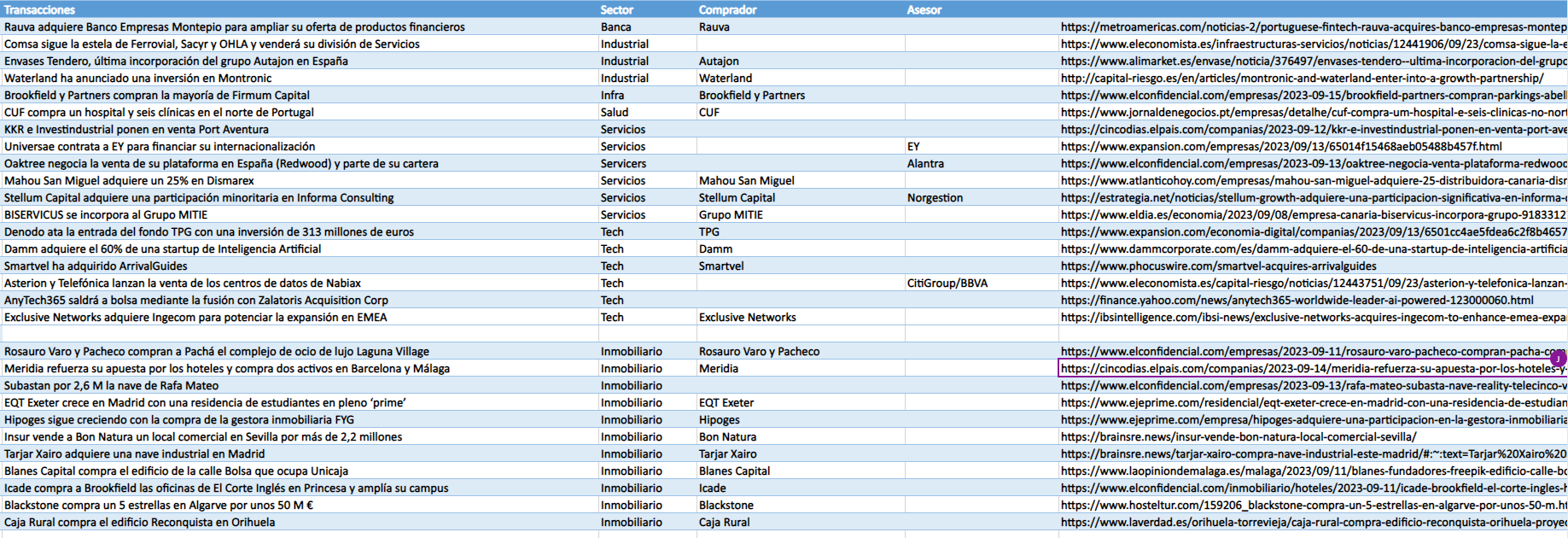Open the dammcorporate.com link

point(1313,249)
